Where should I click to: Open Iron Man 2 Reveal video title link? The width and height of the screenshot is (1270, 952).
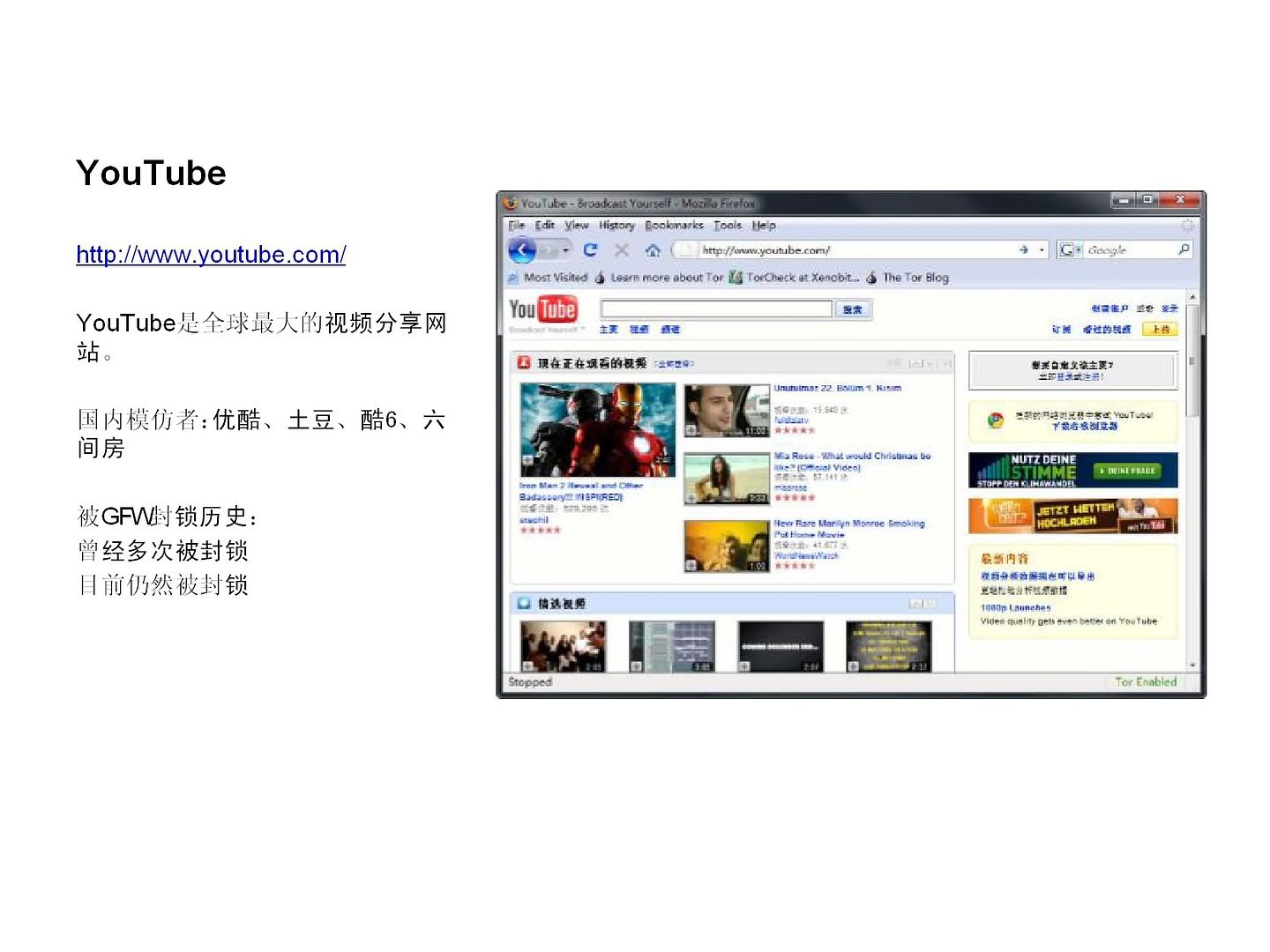(x=581, y=491)
